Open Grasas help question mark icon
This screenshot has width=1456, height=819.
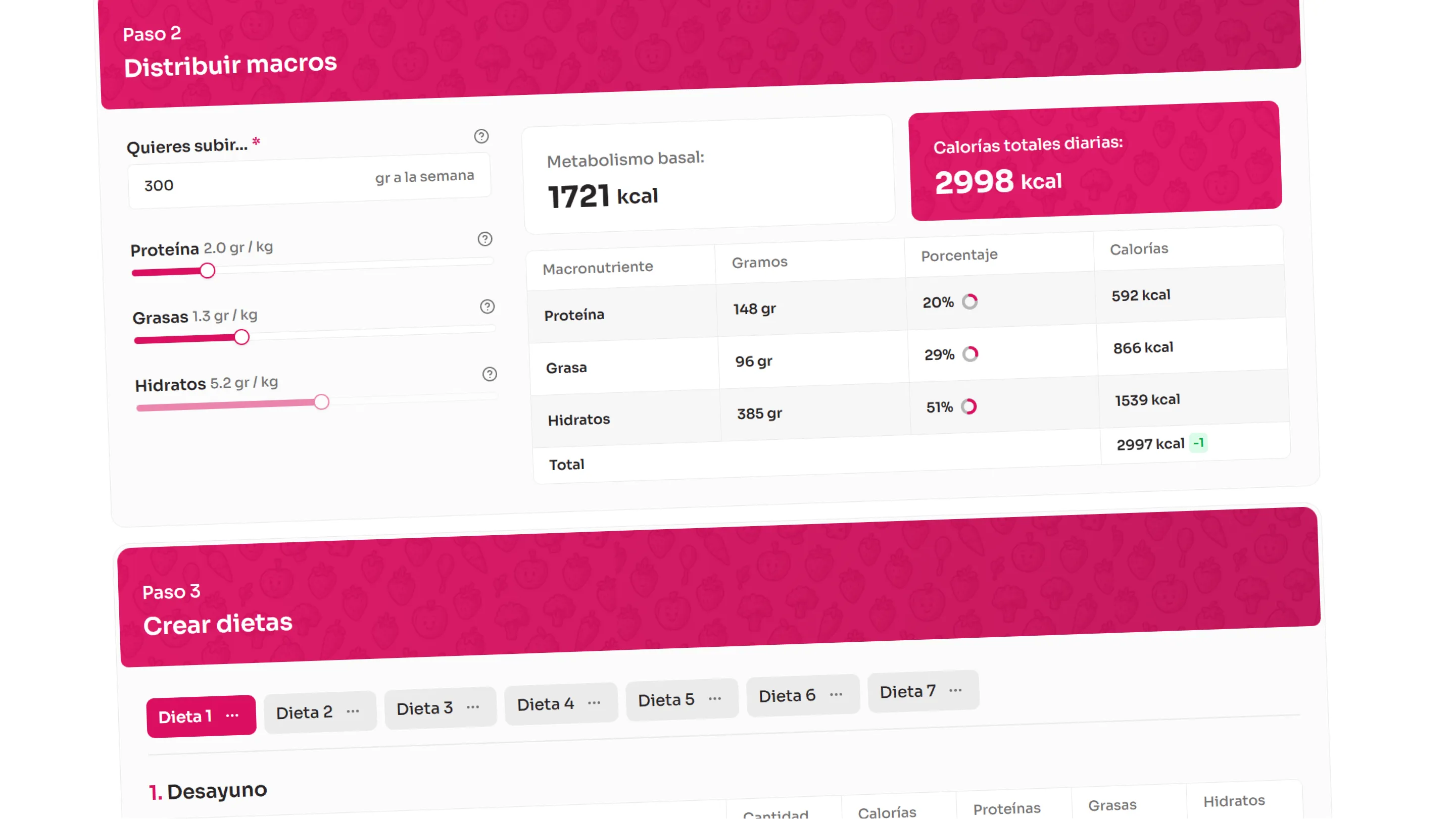coord(487,306)
